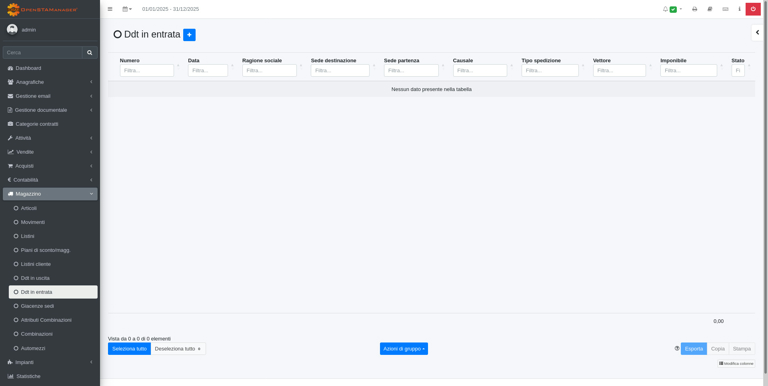The height and width of the screenshot is (386, 768).
Task: Click the sidebar search magnifier button
Action: [90, 52]
